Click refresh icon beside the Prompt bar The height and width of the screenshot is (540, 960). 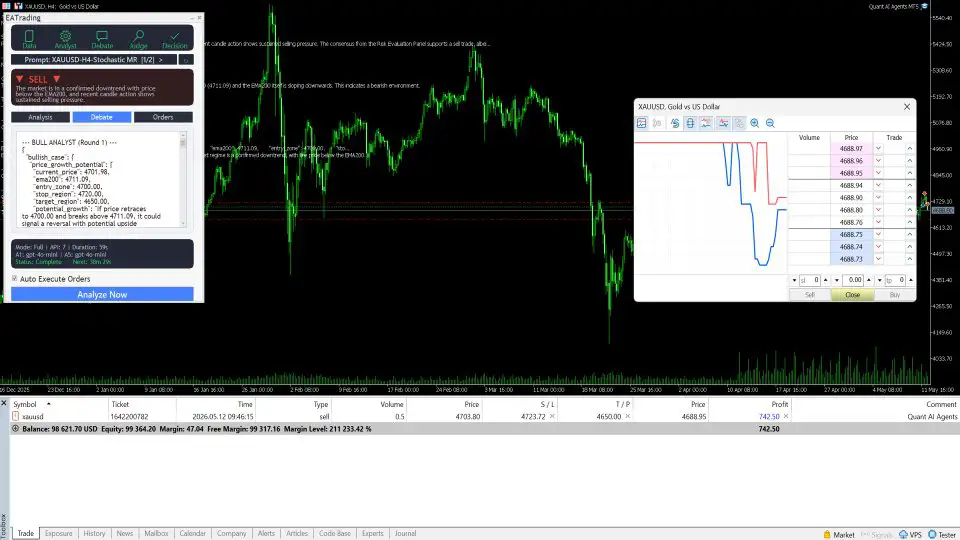pyautogui.click(x=186, y=60)
